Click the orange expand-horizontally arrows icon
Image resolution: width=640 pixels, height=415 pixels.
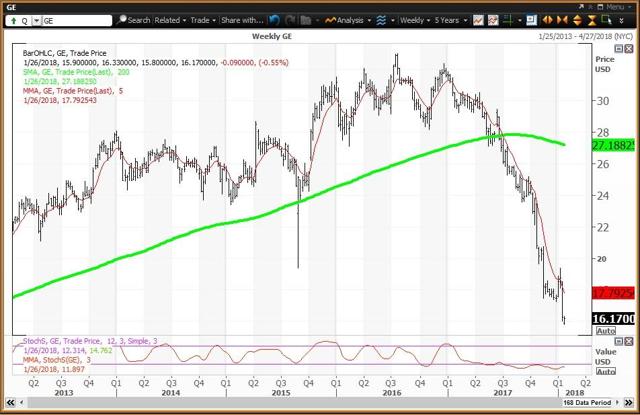point(547,20)
